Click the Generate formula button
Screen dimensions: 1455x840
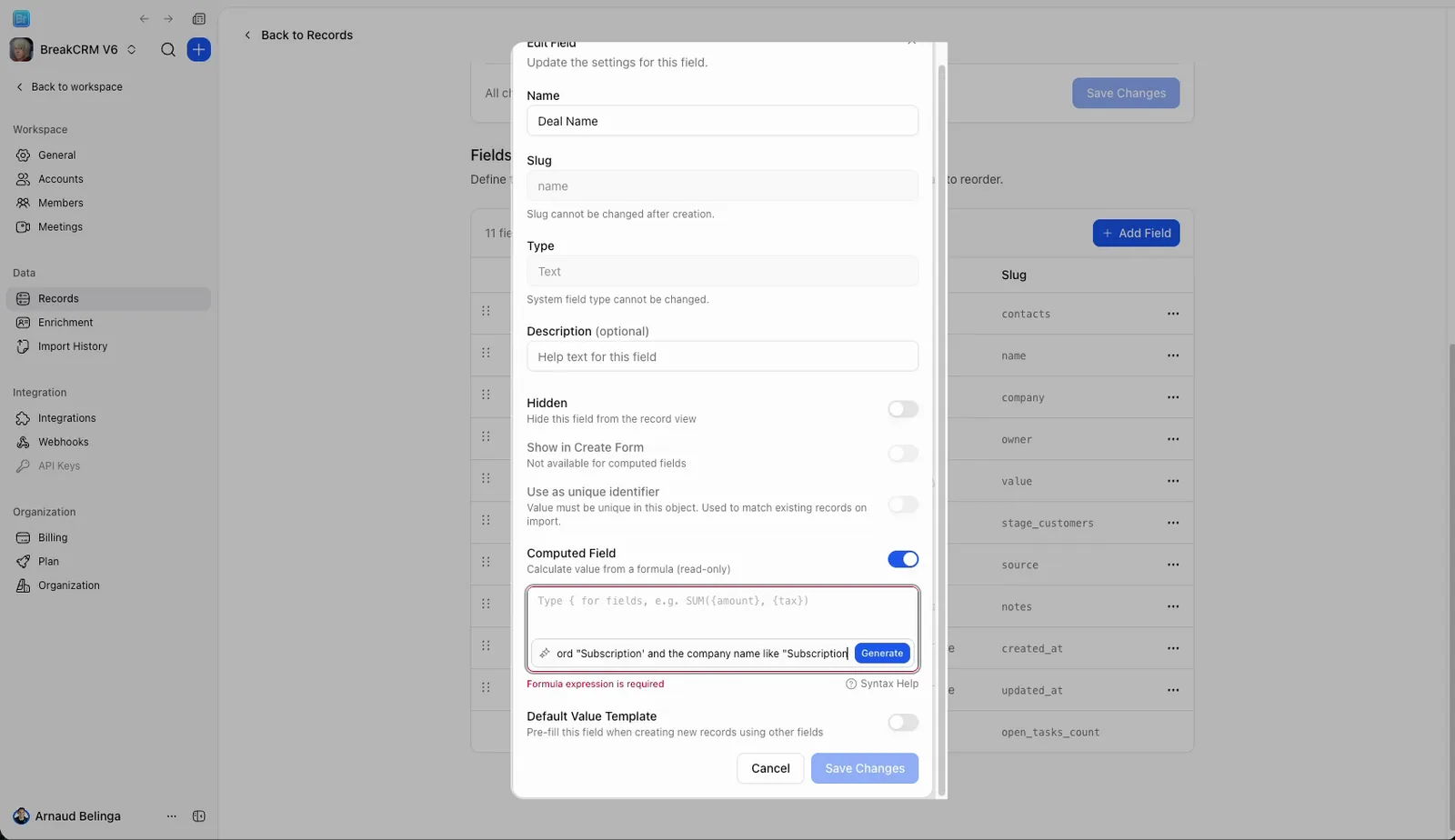[x=882, y=653]
